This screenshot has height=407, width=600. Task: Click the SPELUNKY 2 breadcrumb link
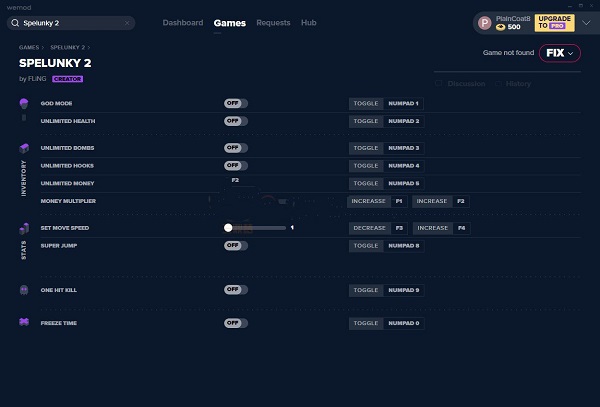67,47
